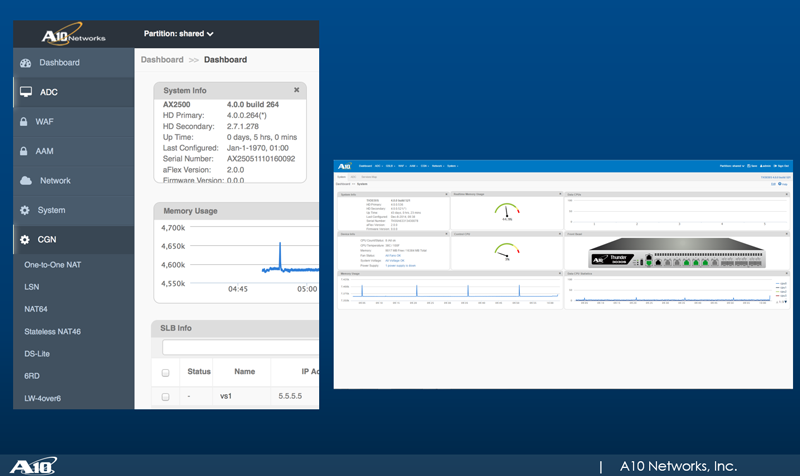This screenshot has width=800, height=476.
Task: Click the SLB Info search field
Action: [240, 347]
